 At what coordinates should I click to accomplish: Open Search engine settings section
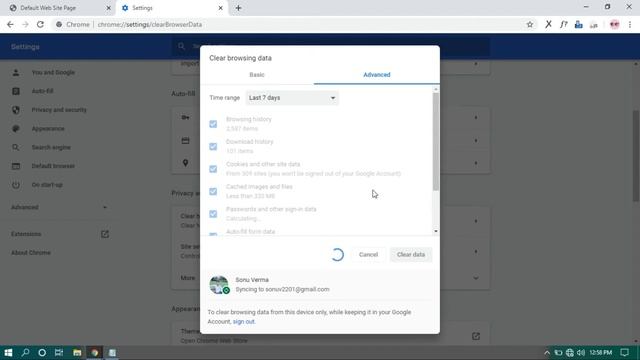[x=51, y=147]
